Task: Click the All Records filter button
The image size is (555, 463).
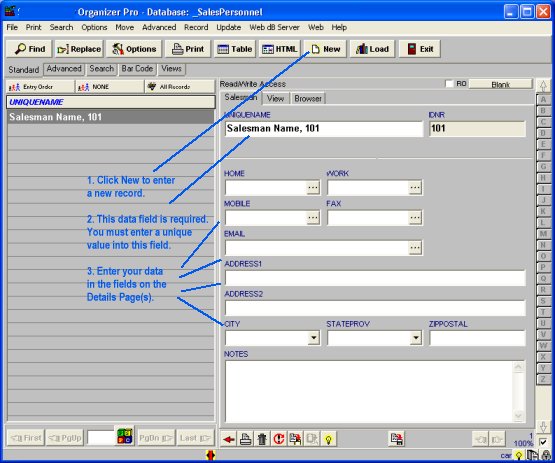Action: (x=179, y=87)
